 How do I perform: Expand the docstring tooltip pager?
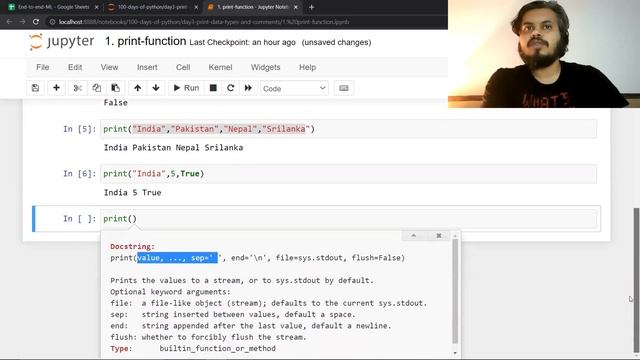[413, 236]
